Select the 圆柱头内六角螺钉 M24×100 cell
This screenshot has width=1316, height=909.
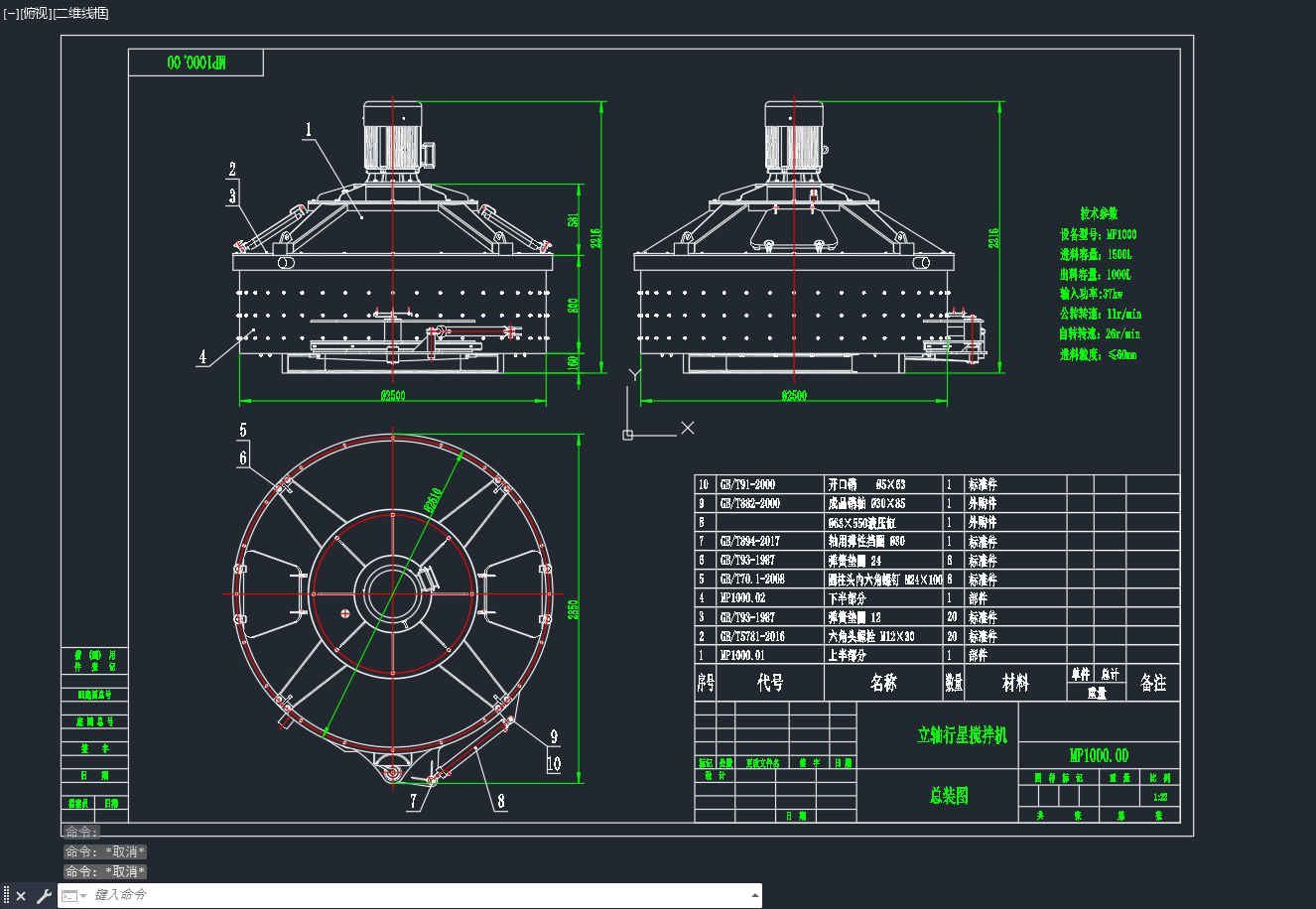click(x=885, y=579)
